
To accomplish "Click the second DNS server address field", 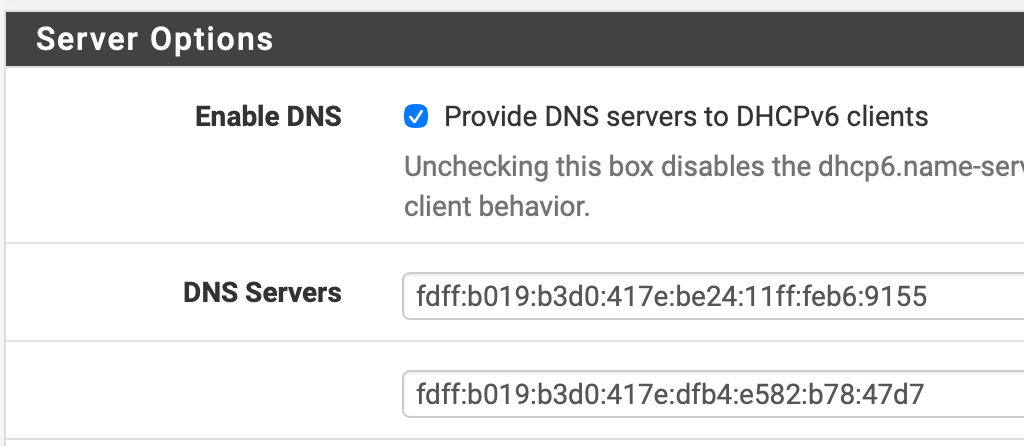I will (x=712, y=394).
